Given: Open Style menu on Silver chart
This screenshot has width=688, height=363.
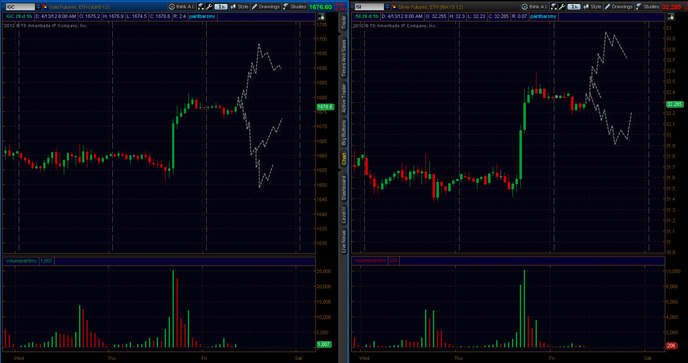Looking at the screenshot, I should point(593,7).
